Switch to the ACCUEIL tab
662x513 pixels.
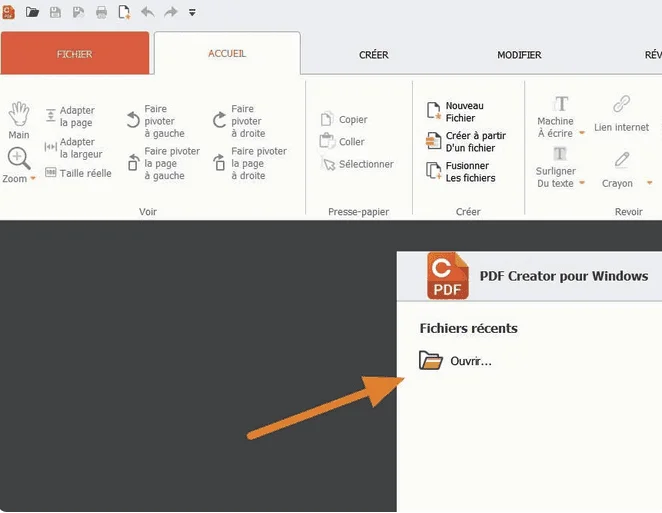point(227,53)
